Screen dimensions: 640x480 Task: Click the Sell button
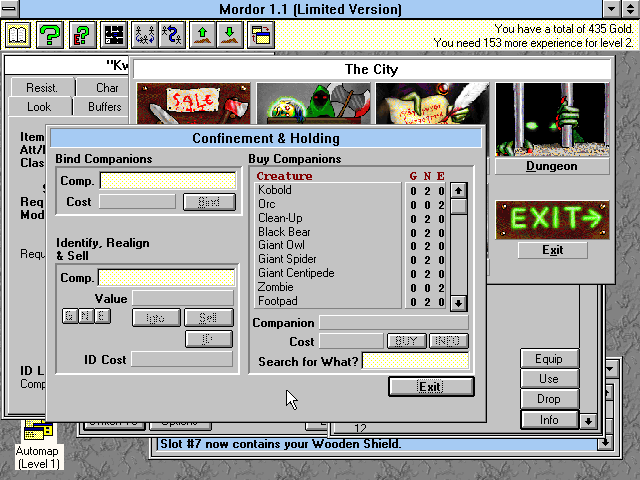click(x=209, y=318)
